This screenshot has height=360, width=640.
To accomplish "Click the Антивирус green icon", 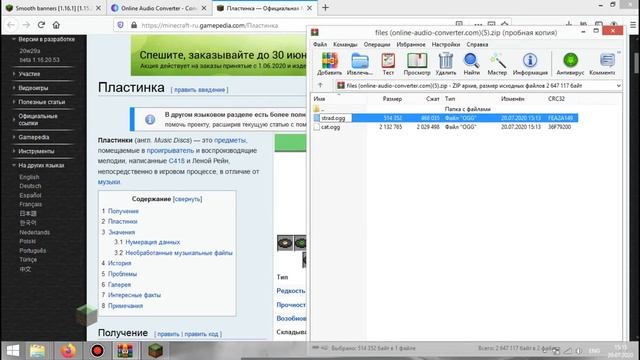I will pos(570,64).
